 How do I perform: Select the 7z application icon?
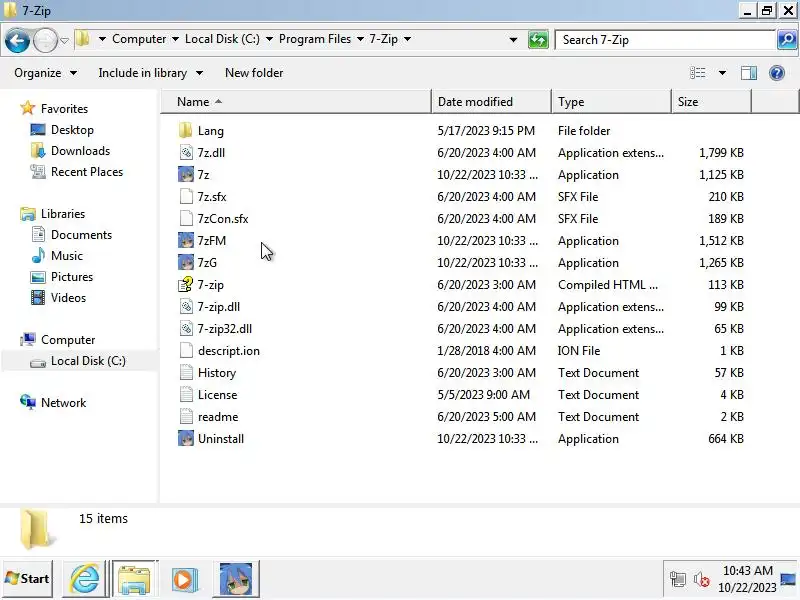tap(186, 174)
